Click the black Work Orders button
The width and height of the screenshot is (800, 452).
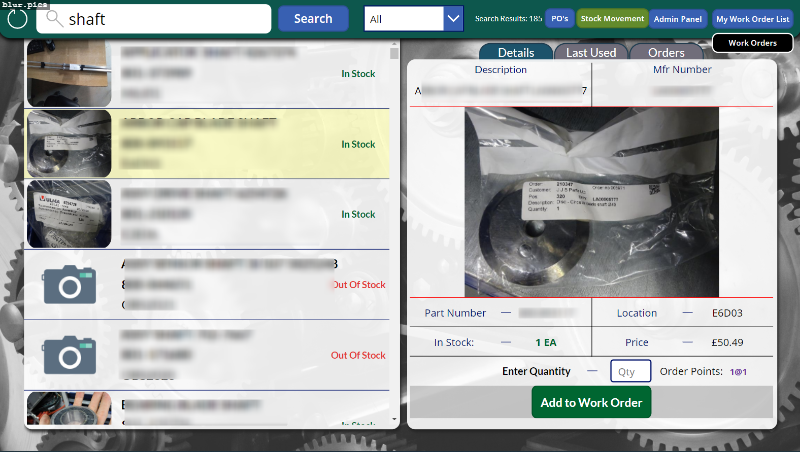click(x=753, y=43)
